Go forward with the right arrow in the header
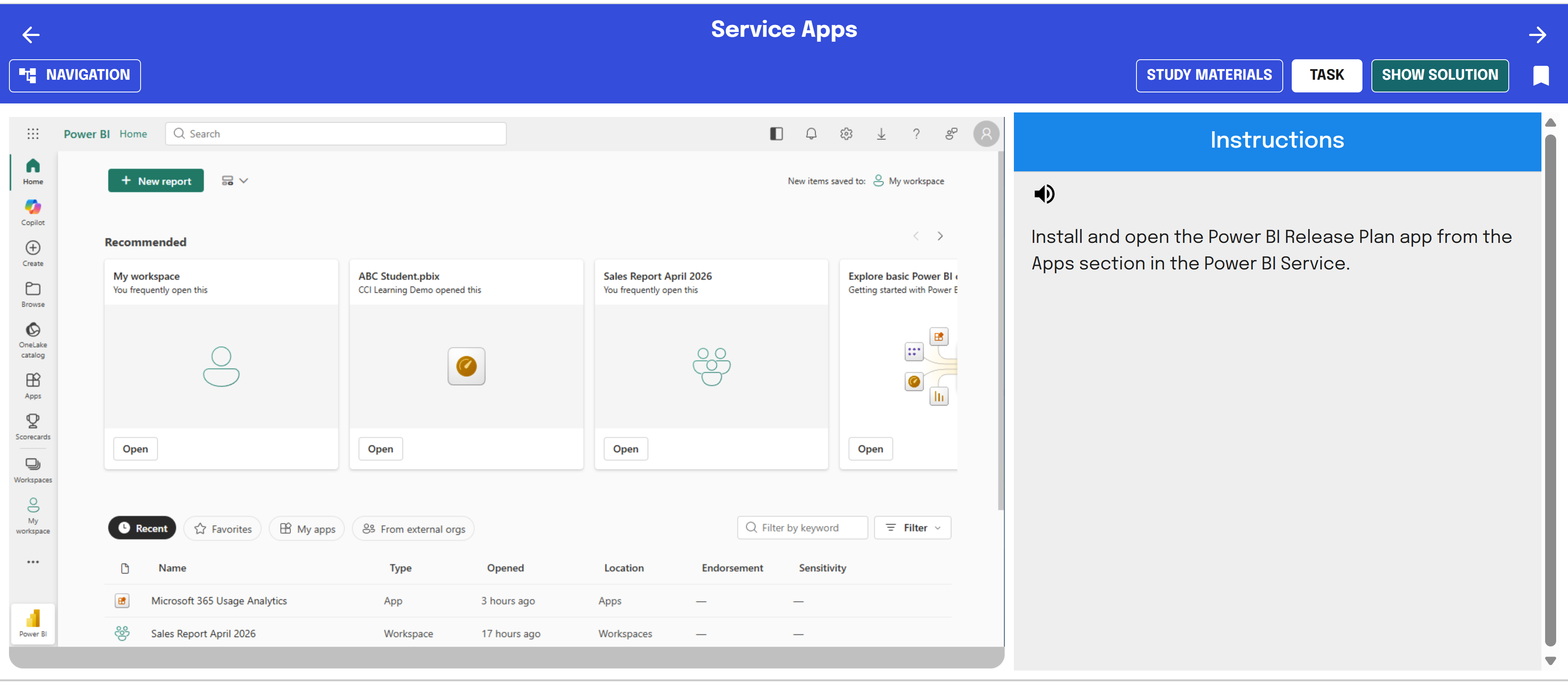This screenshot has width=1568, height=682. (1537, 35)
